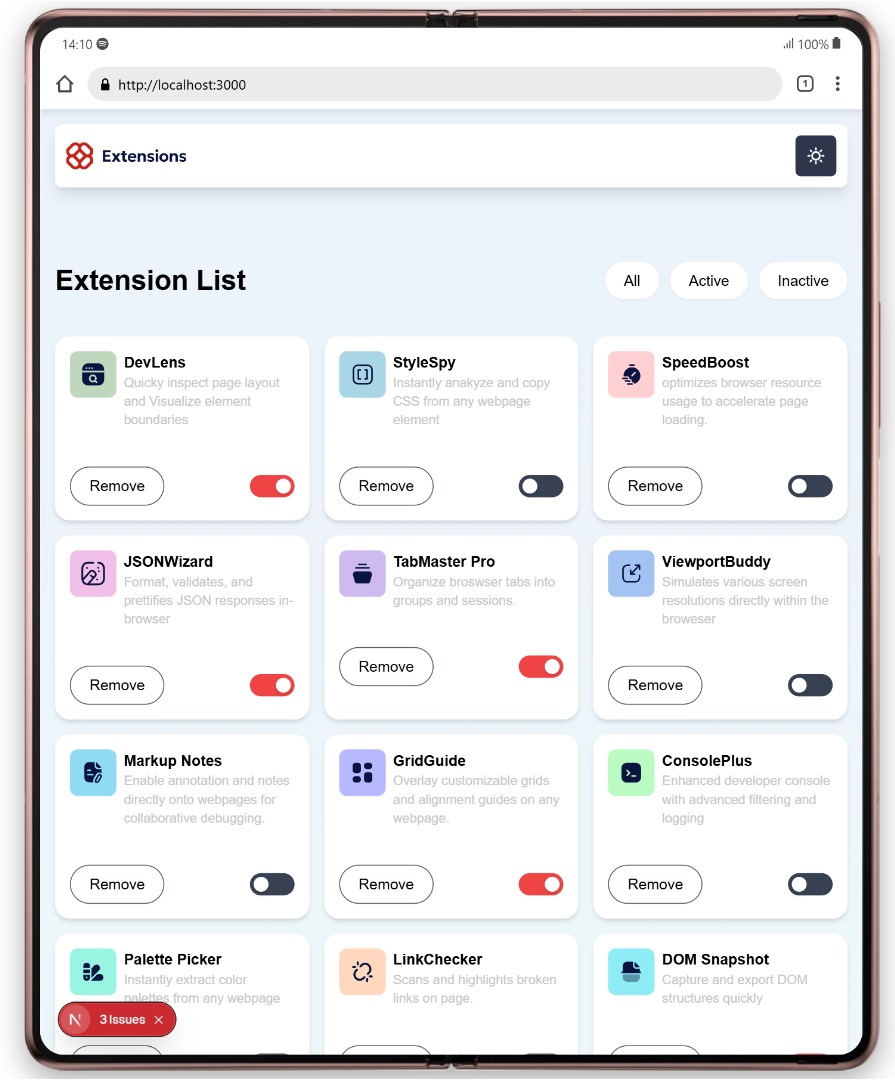Click the DevLens title text
The image size is (895, 1080).
pyautogui.click(x=154, y=362)
